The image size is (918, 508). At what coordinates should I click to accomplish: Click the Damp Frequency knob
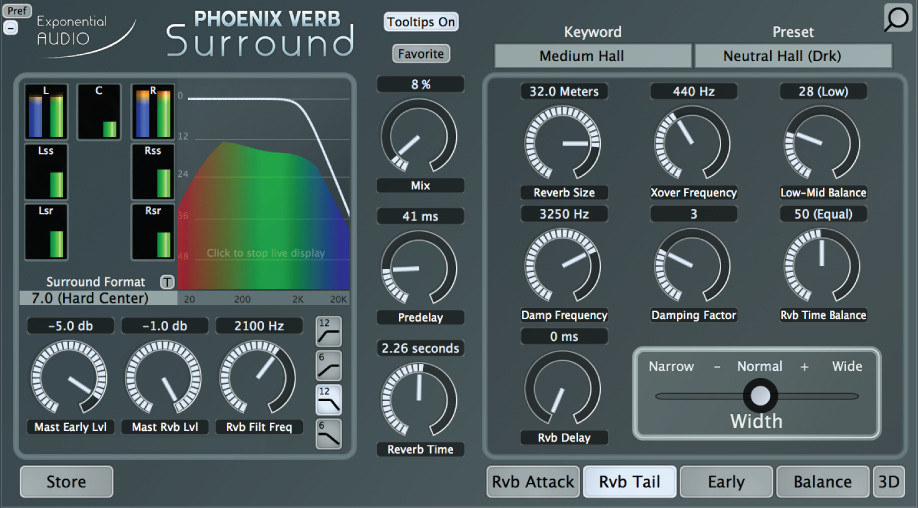(563, 266)
